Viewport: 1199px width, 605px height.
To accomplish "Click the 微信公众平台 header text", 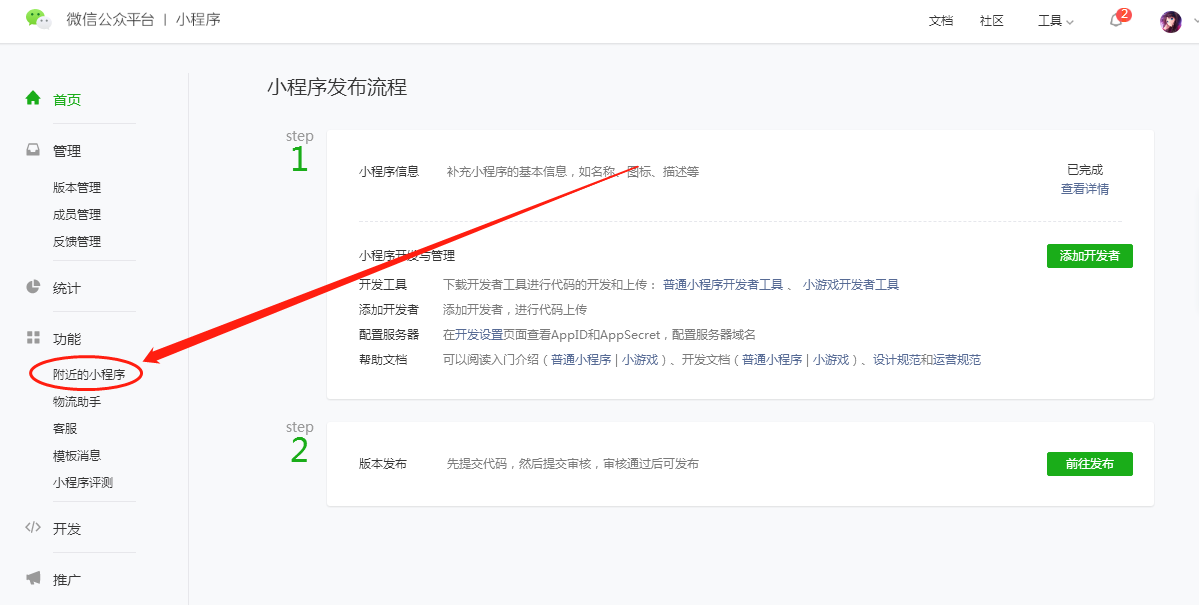I will click(110, 19).
